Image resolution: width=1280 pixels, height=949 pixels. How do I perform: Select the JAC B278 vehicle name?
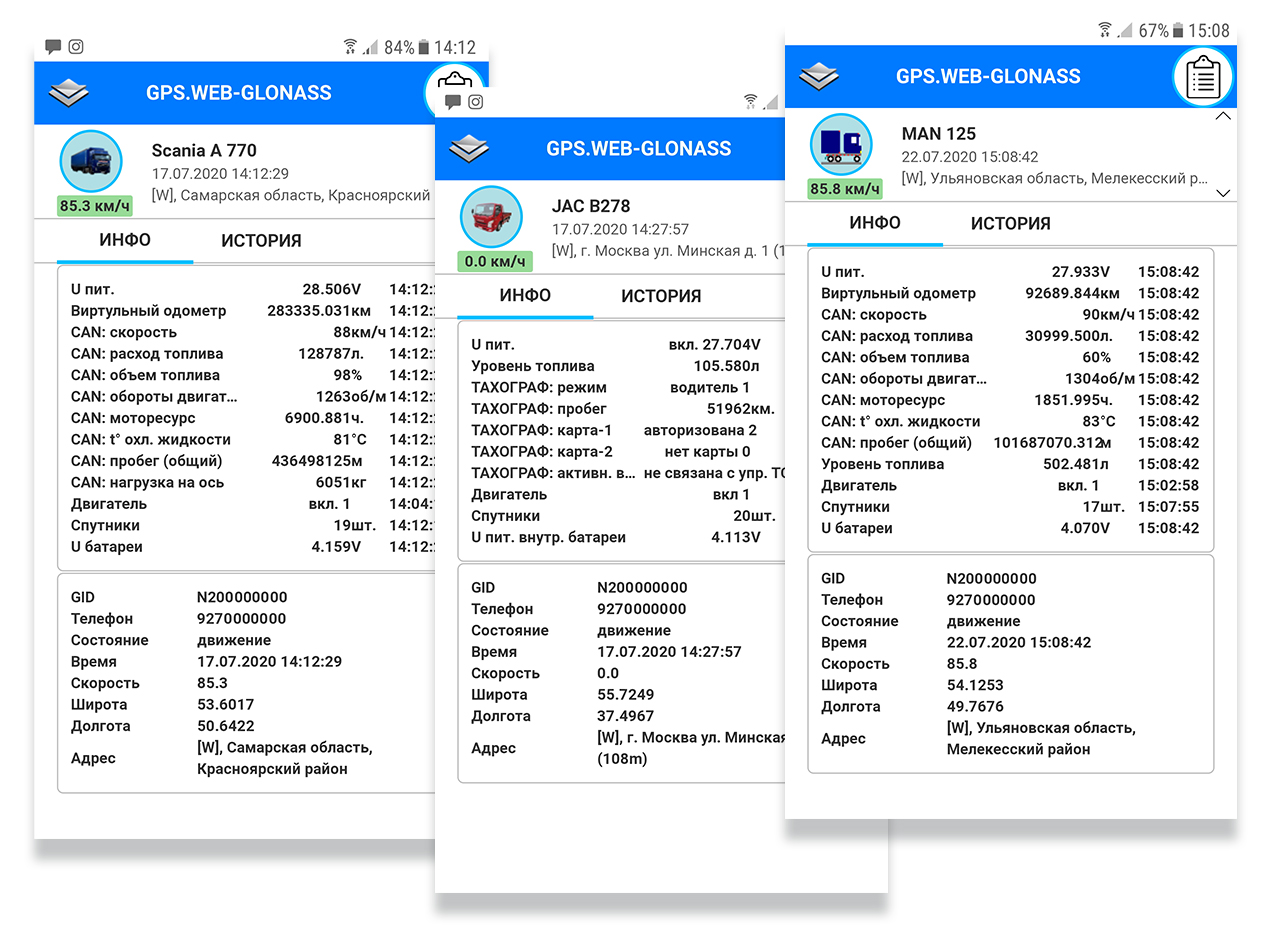coord(591,207)
